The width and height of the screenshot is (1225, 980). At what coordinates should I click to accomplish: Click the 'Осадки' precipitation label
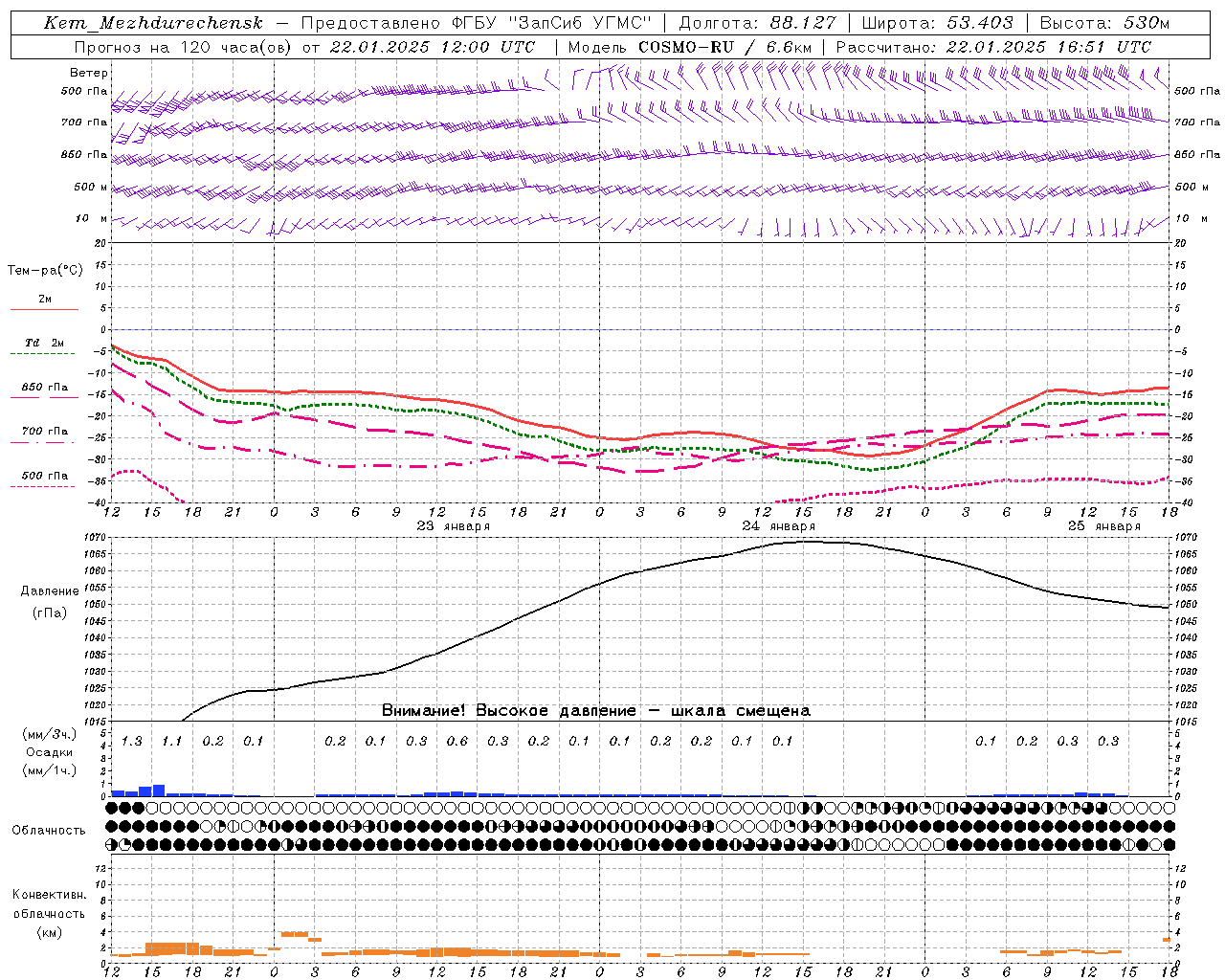tap(49, 752)
